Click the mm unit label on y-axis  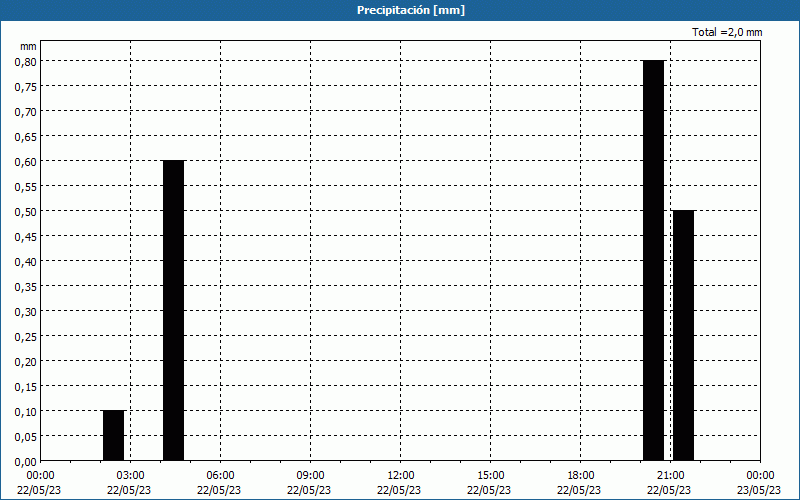pyautogui.click(x=29, y=46)
